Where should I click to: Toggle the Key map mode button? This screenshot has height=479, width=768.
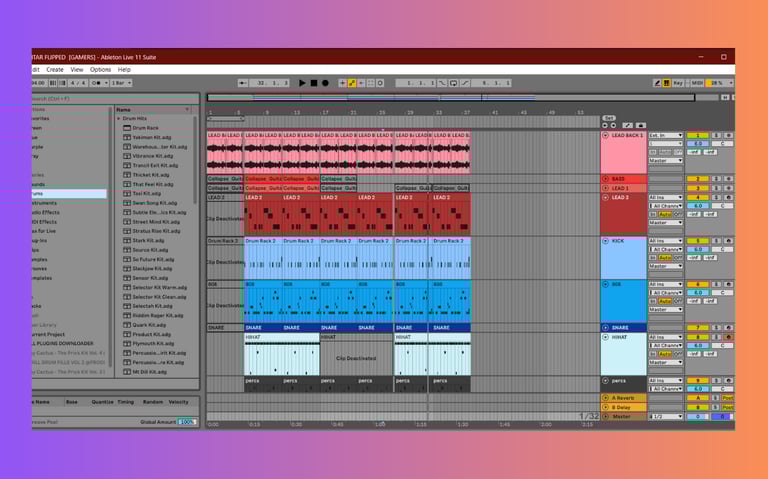pyautogui.click(x=678, y=83)
